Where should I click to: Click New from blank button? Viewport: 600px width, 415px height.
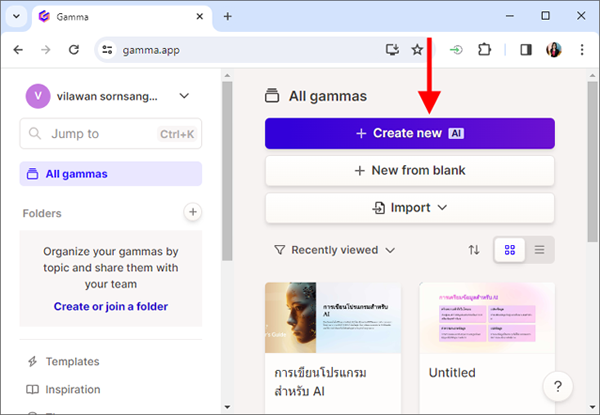point(410,170)
